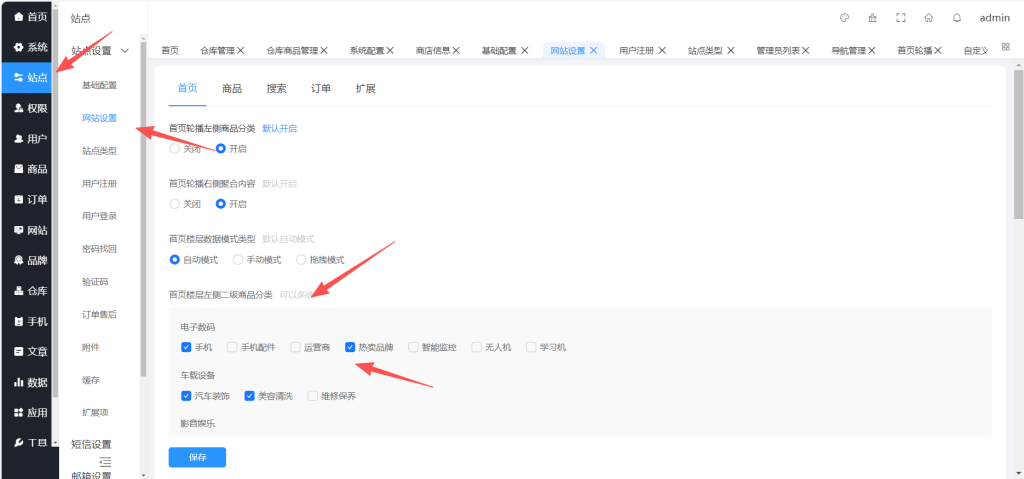Open notifications bell icon
This screenshot has height=479, width=1024.
[957, 18]
